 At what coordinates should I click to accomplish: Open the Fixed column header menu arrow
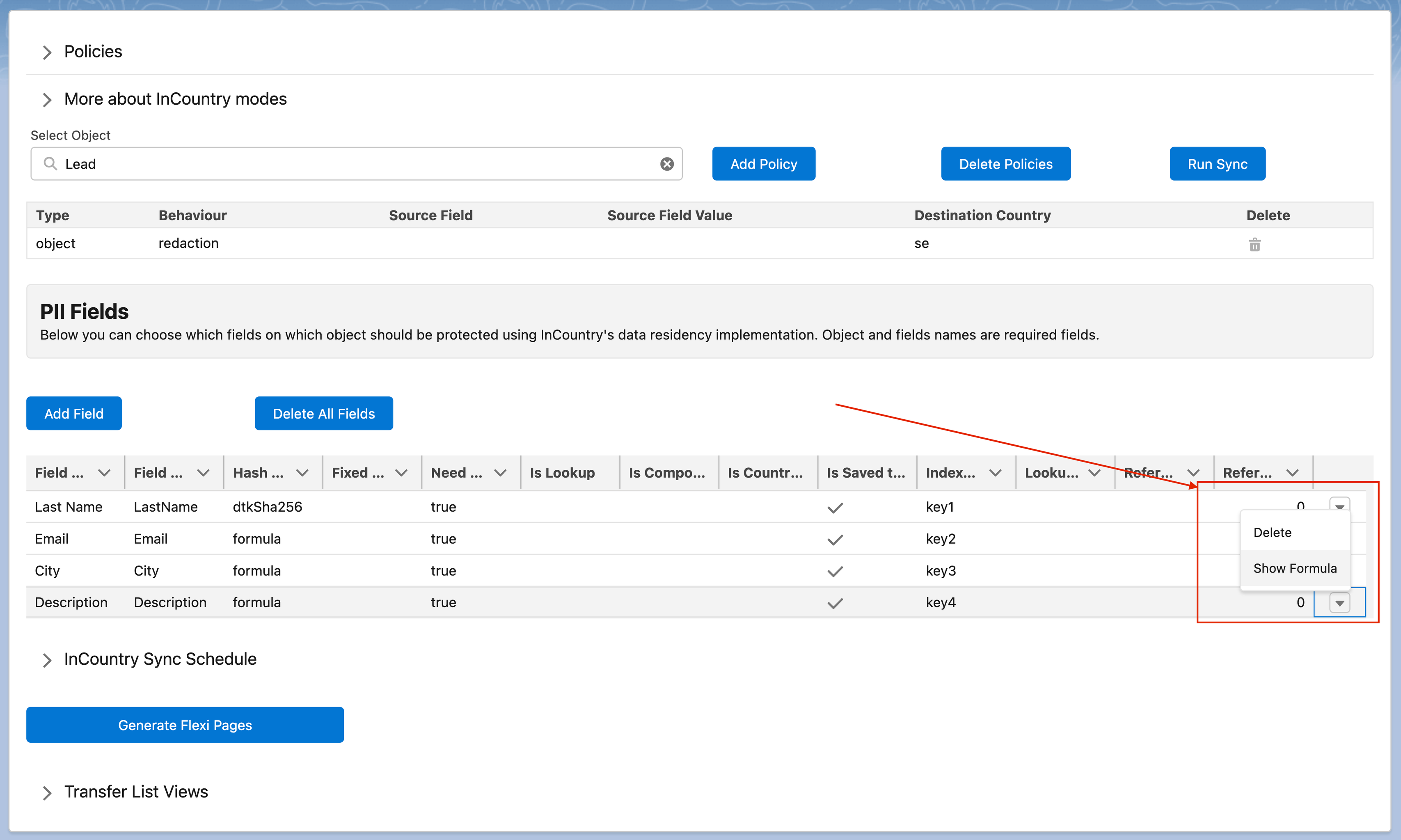pyautogui.click(x=401, y=473)
